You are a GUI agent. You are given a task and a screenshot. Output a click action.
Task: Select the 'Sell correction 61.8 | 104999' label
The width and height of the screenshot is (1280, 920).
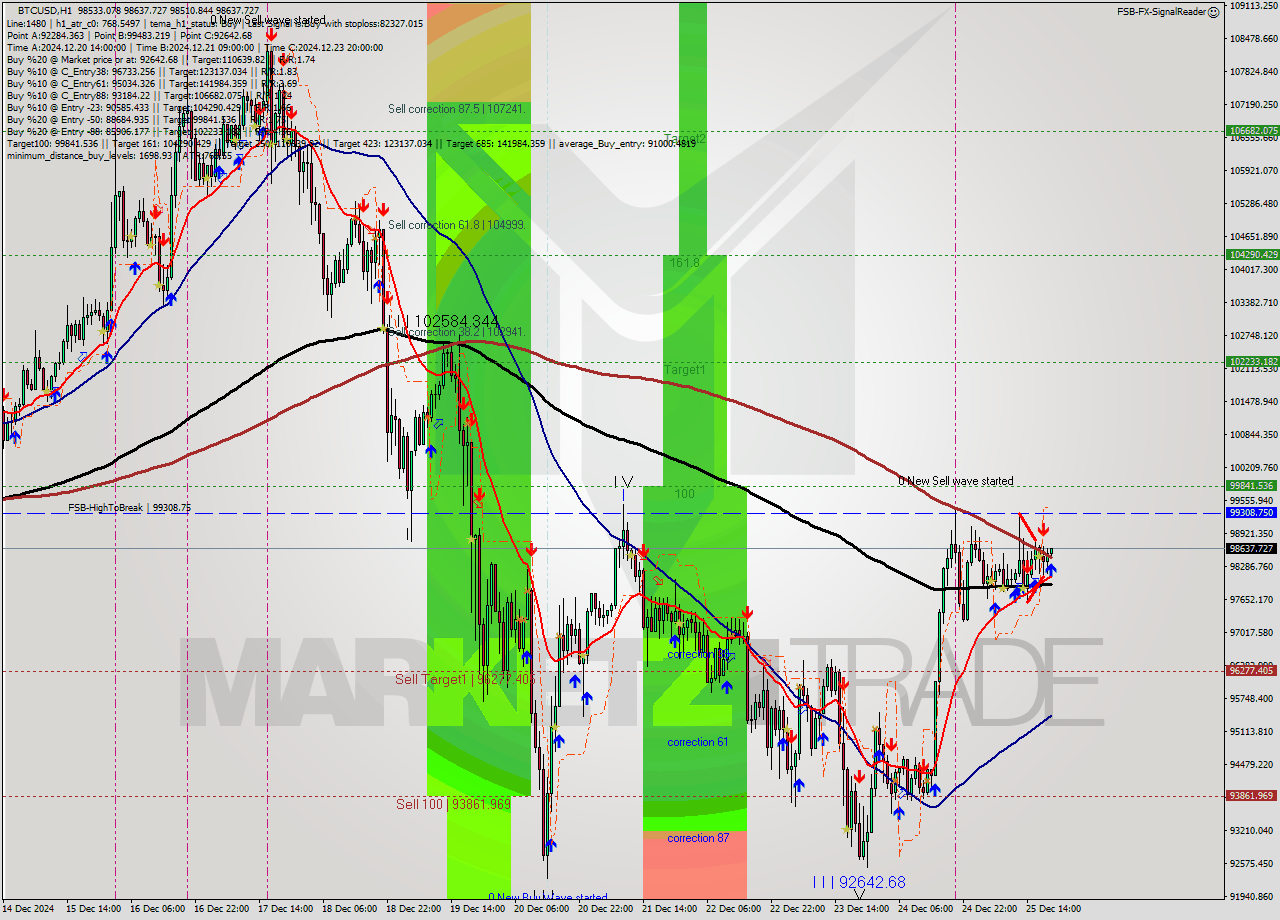457,225
